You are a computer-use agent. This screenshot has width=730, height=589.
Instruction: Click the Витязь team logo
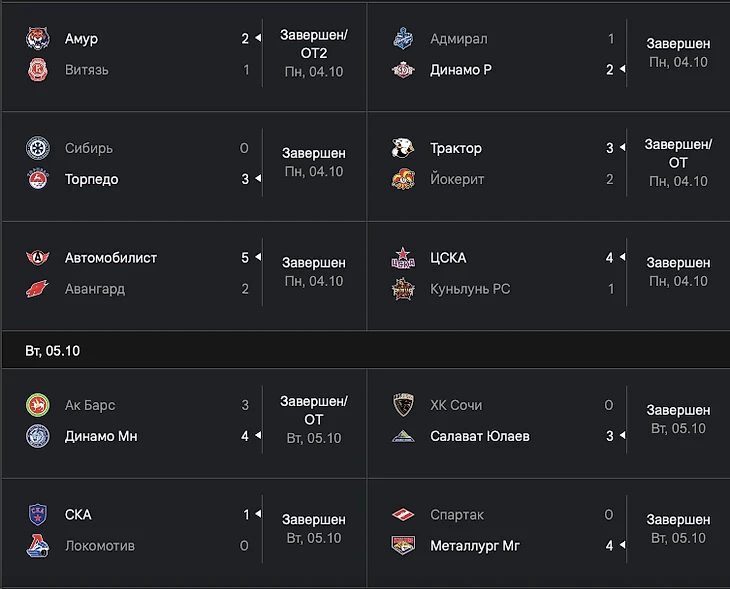pyautogui.click(x=37, y=70)
